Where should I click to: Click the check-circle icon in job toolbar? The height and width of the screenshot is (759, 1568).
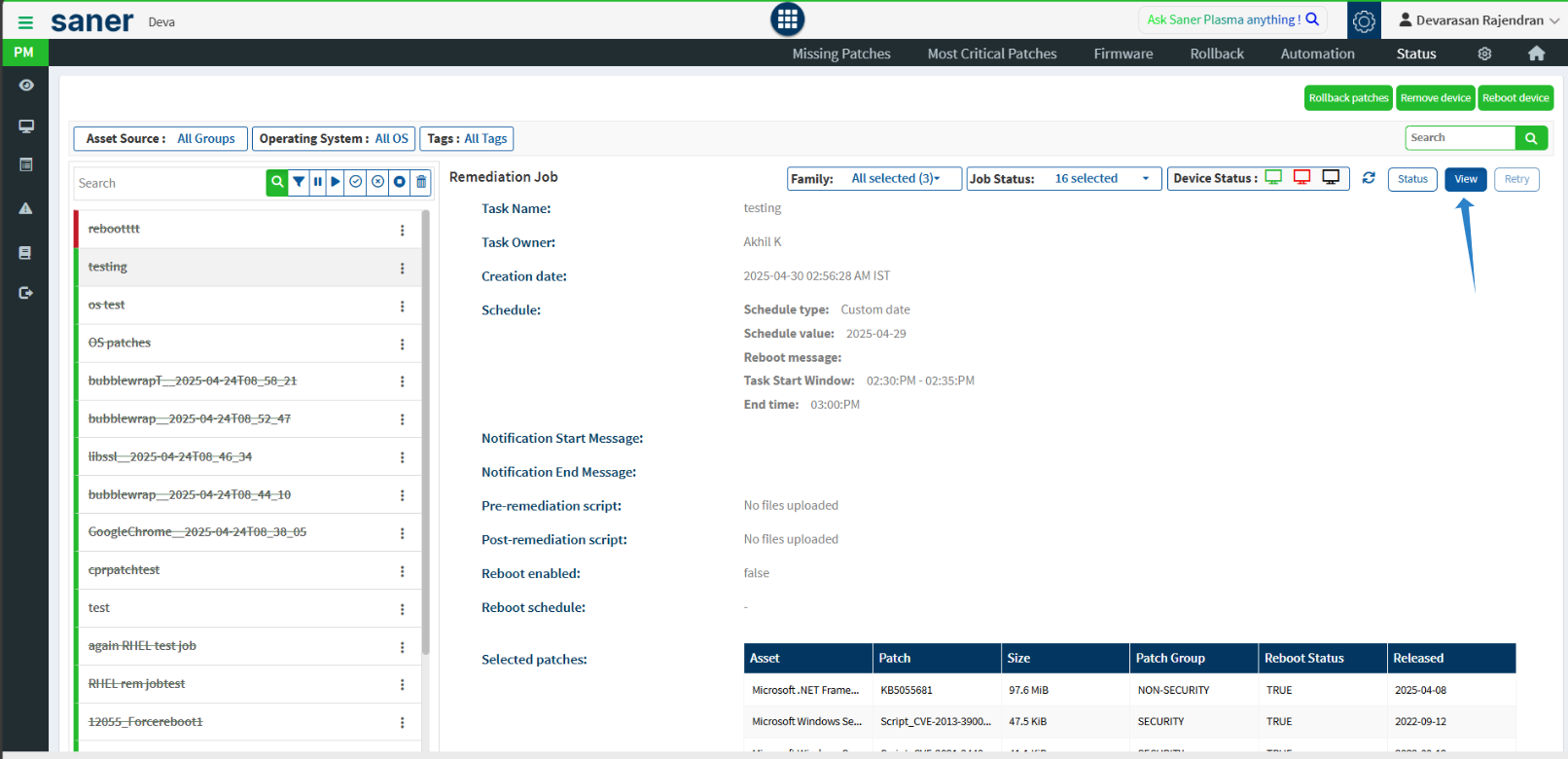point(356,182)
